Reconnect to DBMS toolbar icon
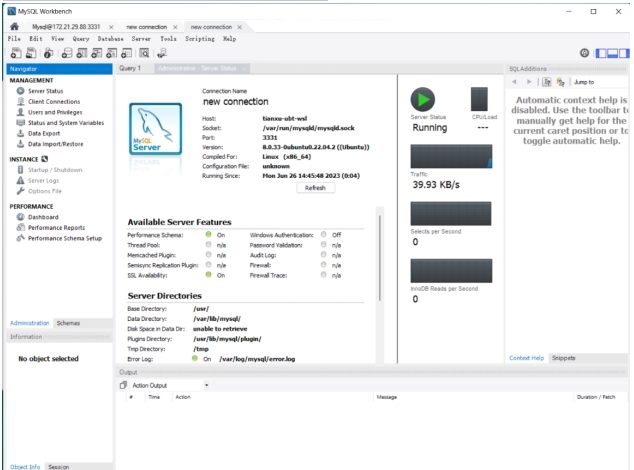634x470 pixels. coord(162,53)
